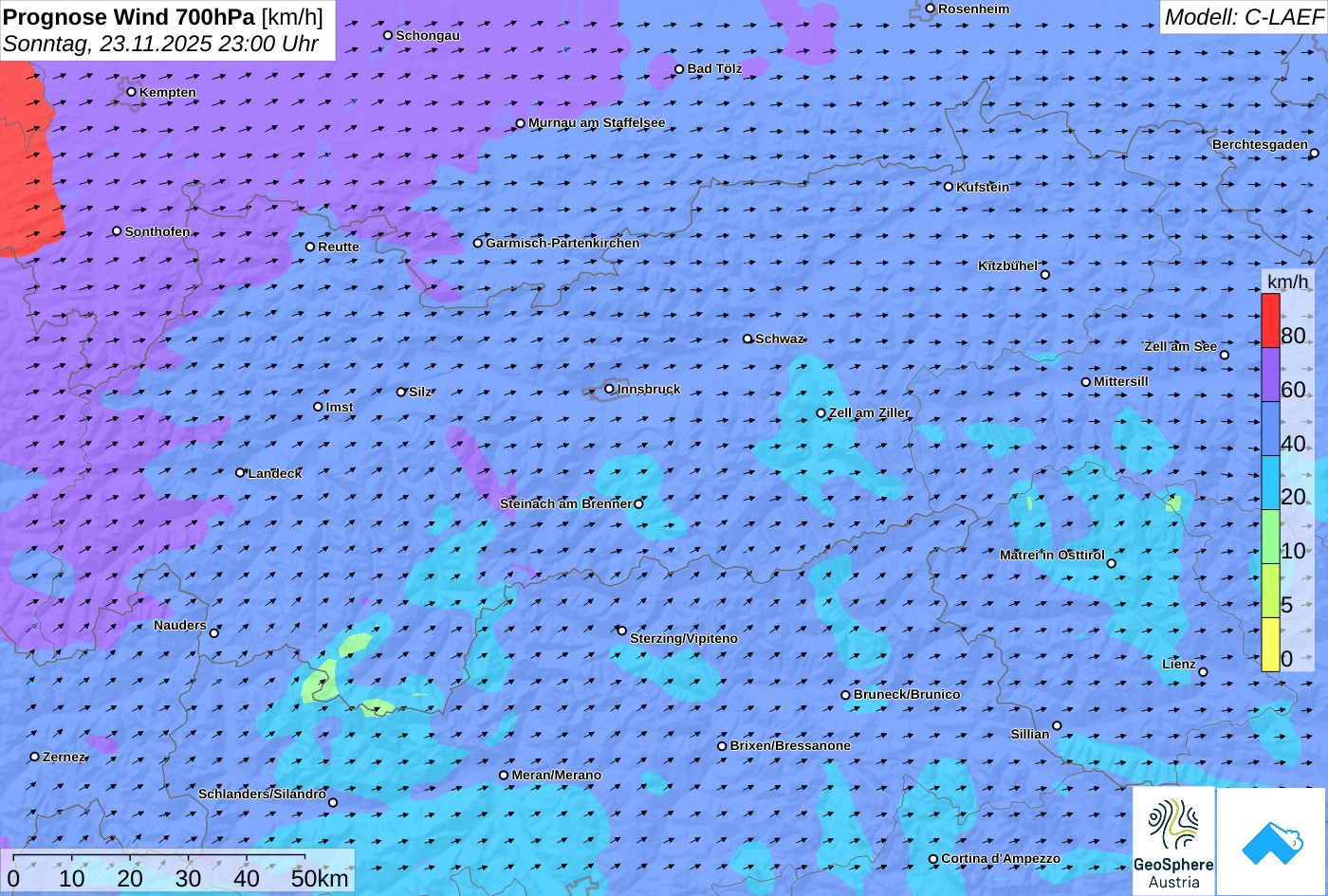Screen dimensions: 1328x896
Task: Click the 'Matrei in Osttirol' label
Action: click(x=1052, y=555)
